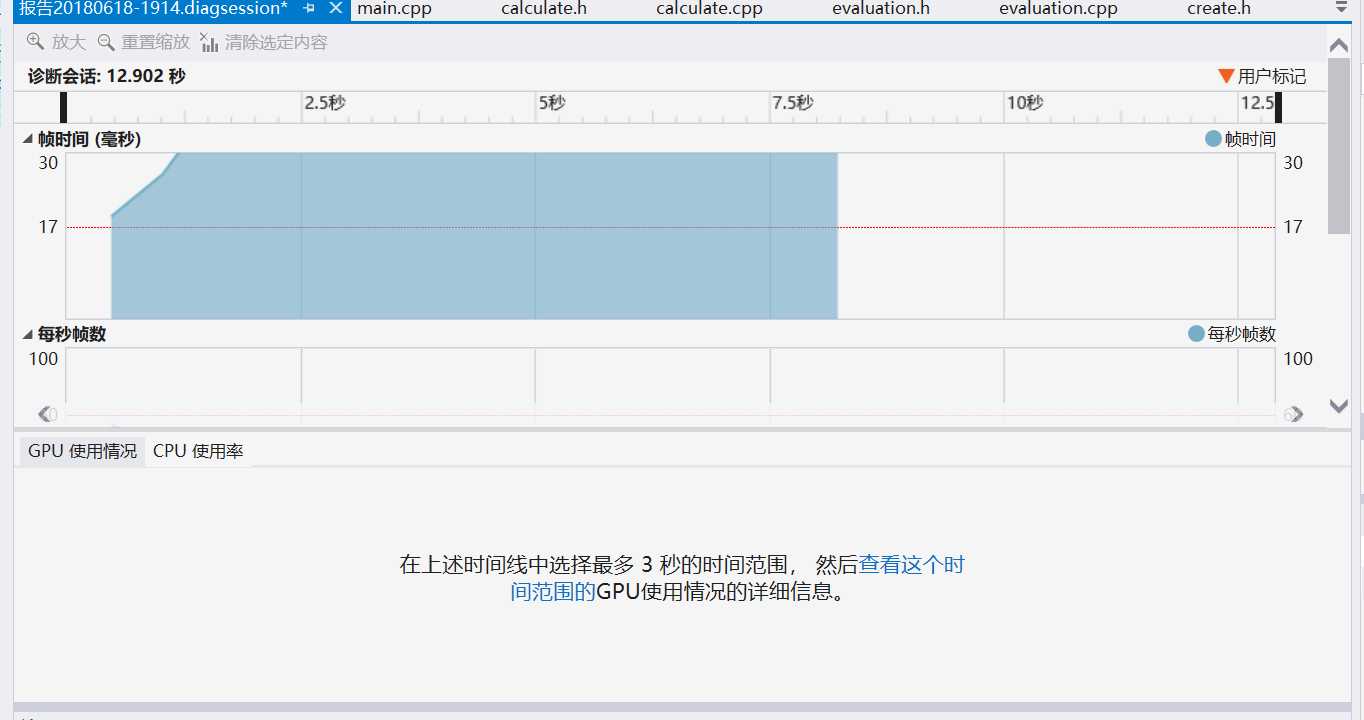
Task: Click 重置缩放 reset zoom button
Action: click(x=144, y=42)
